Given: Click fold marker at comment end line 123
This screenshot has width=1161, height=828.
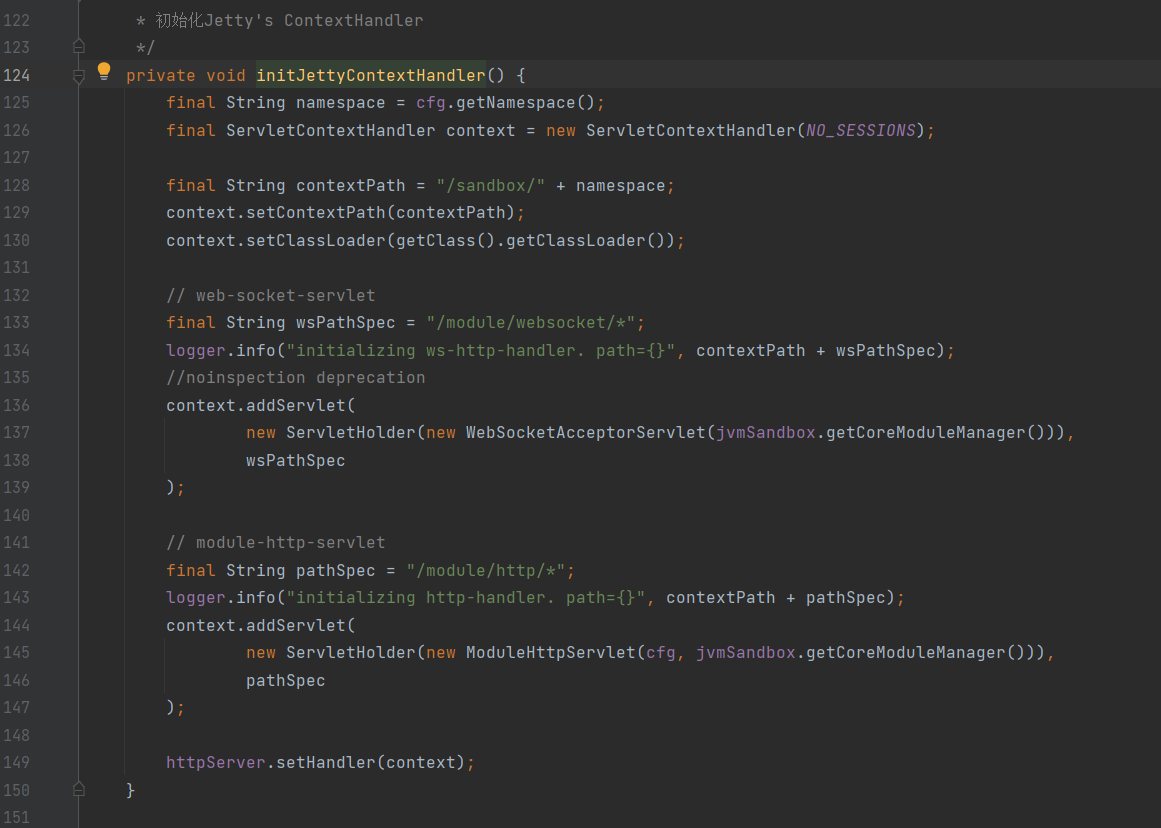Looking at the screenshot, I should [x=79, y=46].
